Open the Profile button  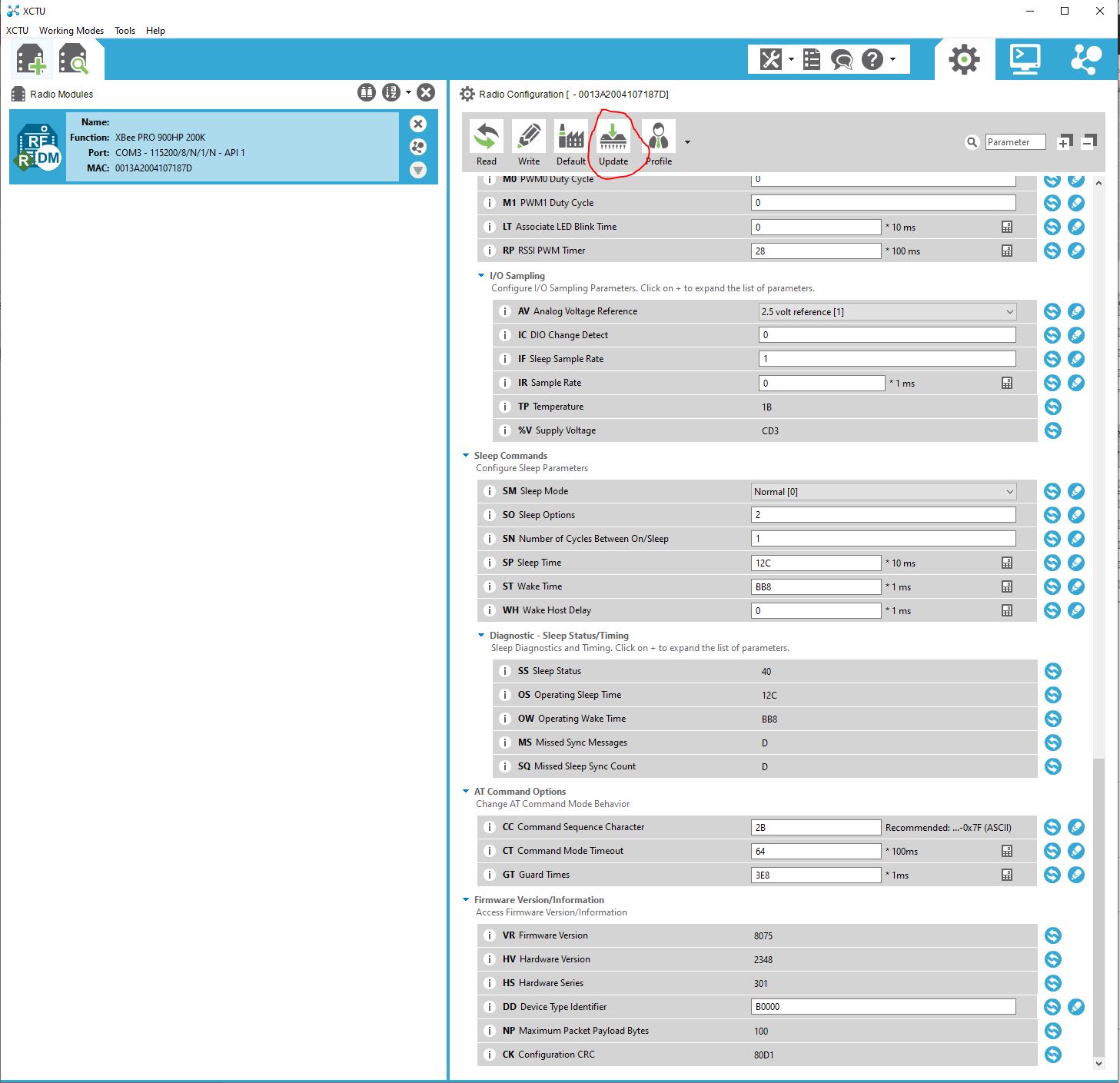[659, 143]
